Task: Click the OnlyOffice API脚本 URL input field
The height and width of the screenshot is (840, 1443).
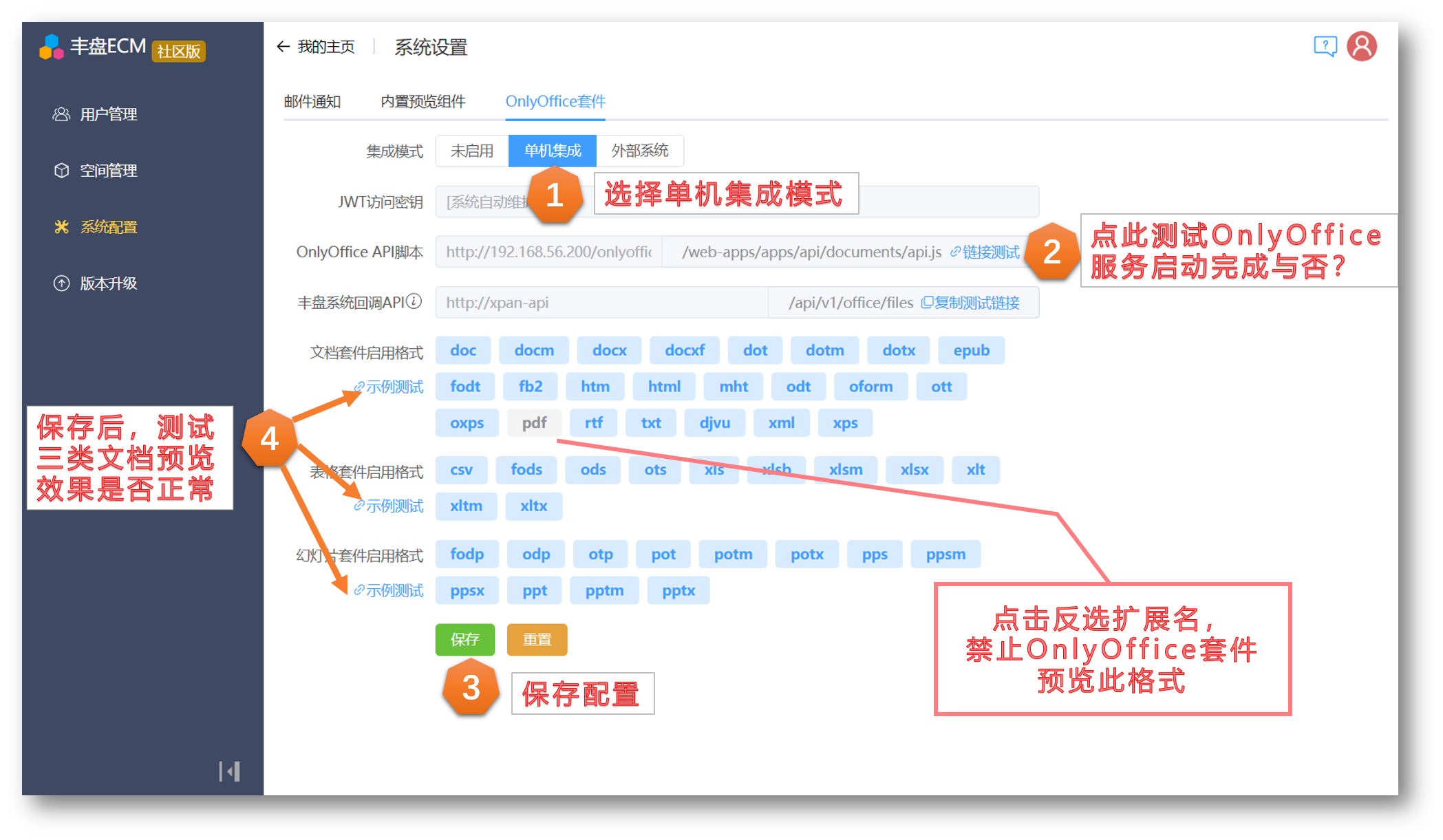Action: (x=548, y=252)
